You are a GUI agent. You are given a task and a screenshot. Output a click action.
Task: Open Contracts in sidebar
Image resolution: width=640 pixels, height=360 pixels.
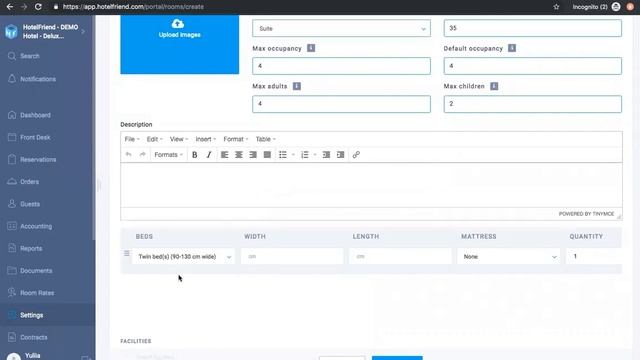pos(33,338)
